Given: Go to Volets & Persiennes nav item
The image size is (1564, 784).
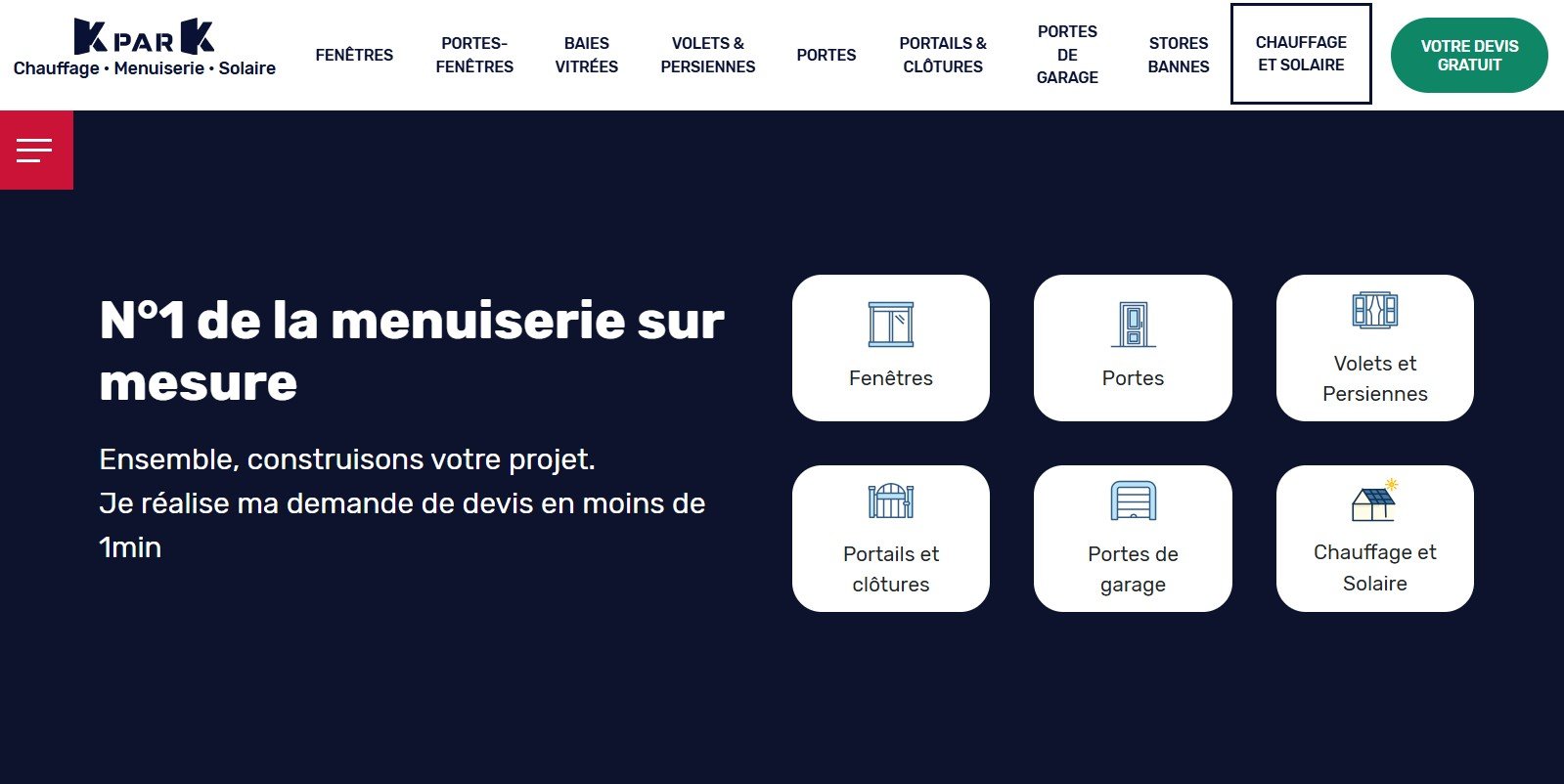Looking at the screenshot, I should click(707, 55).
